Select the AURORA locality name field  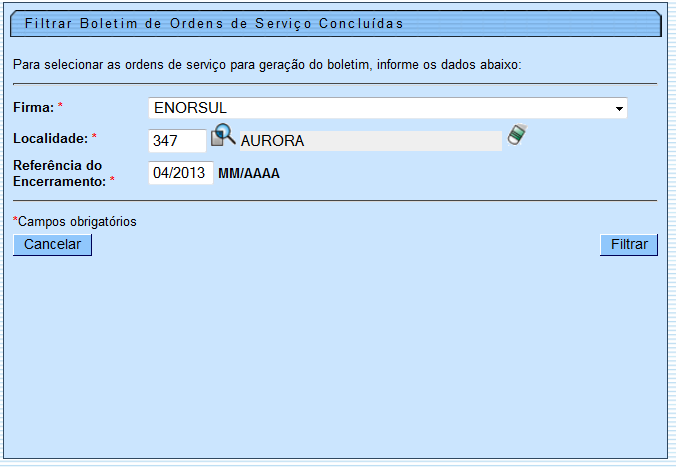369,141
